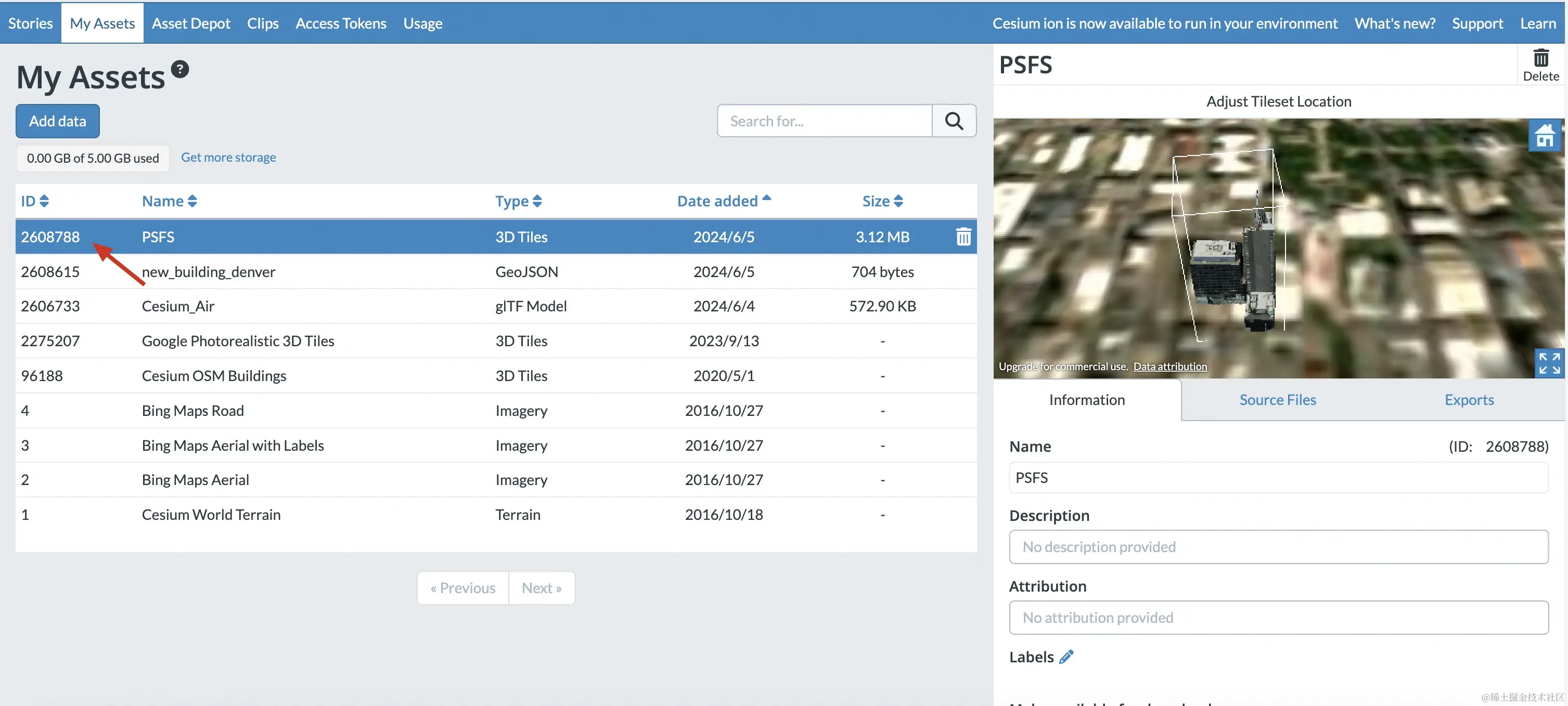Edit labels using the pencil icon
1568x706 pixels.
(1066, 657)
